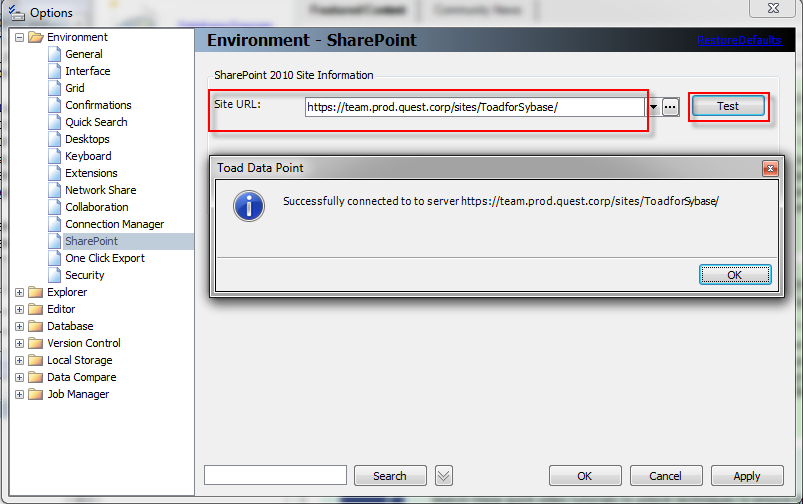Viewport: 803px width, 504px height.
Task: Expand the Explorer folder node
Action: tap(19, 292)
